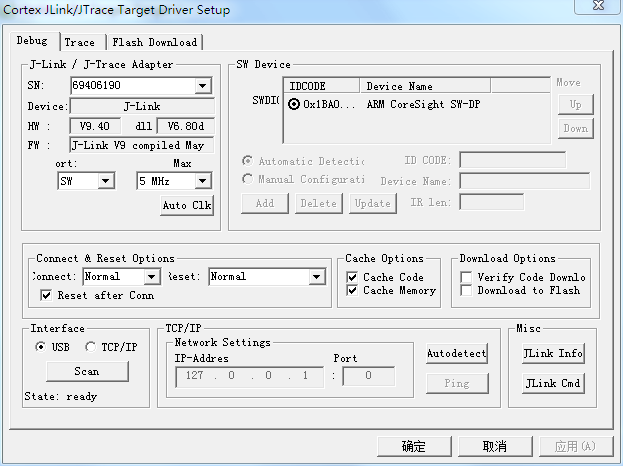Screen dimensions: 623x466
Task: Enable Download to Flash checkbox
Action: (x=466, y=290)
